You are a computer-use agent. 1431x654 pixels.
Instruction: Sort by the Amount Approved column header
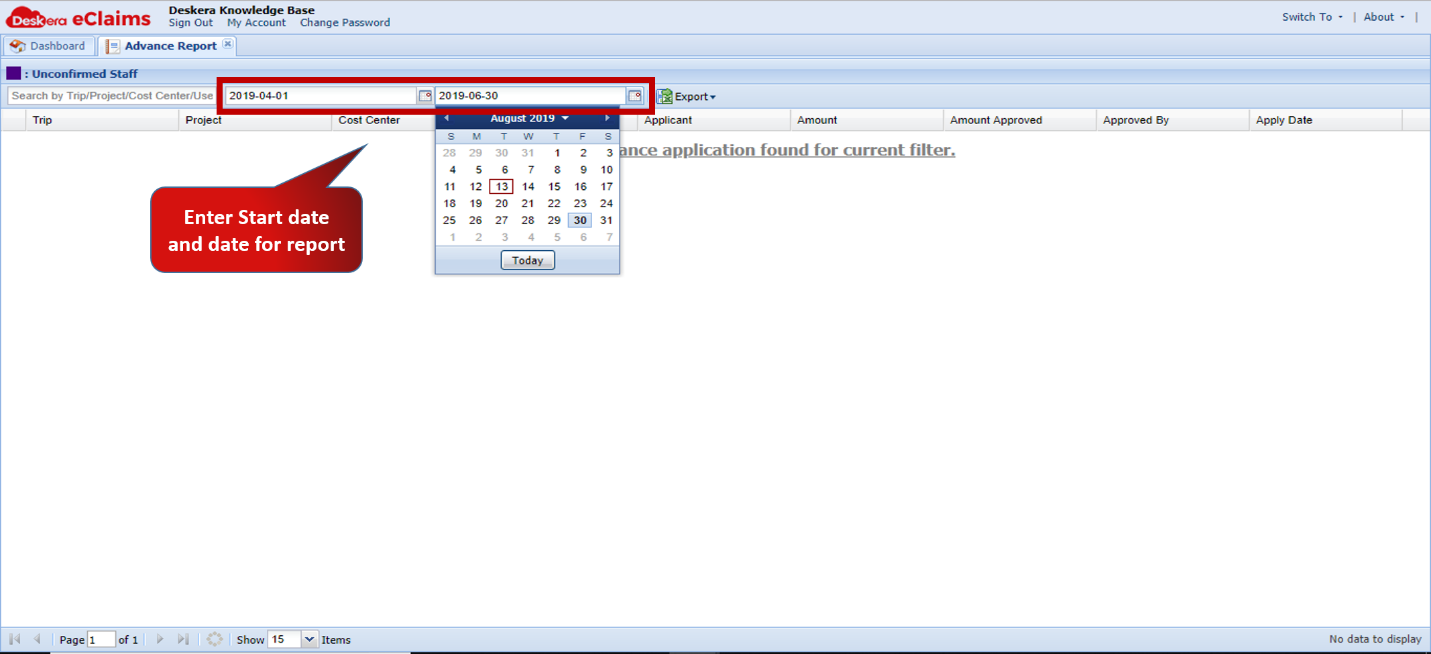1020,120
